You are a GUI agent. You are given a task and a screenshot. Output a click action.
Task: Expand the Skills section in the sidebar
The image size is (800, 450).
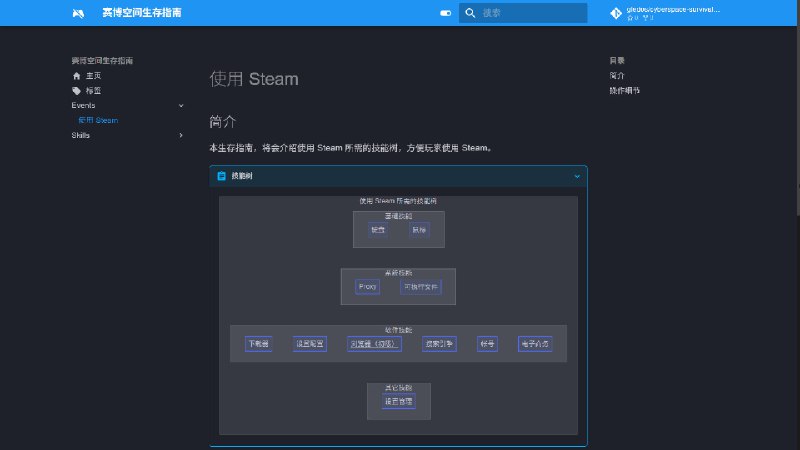click(x=181, y=136)
